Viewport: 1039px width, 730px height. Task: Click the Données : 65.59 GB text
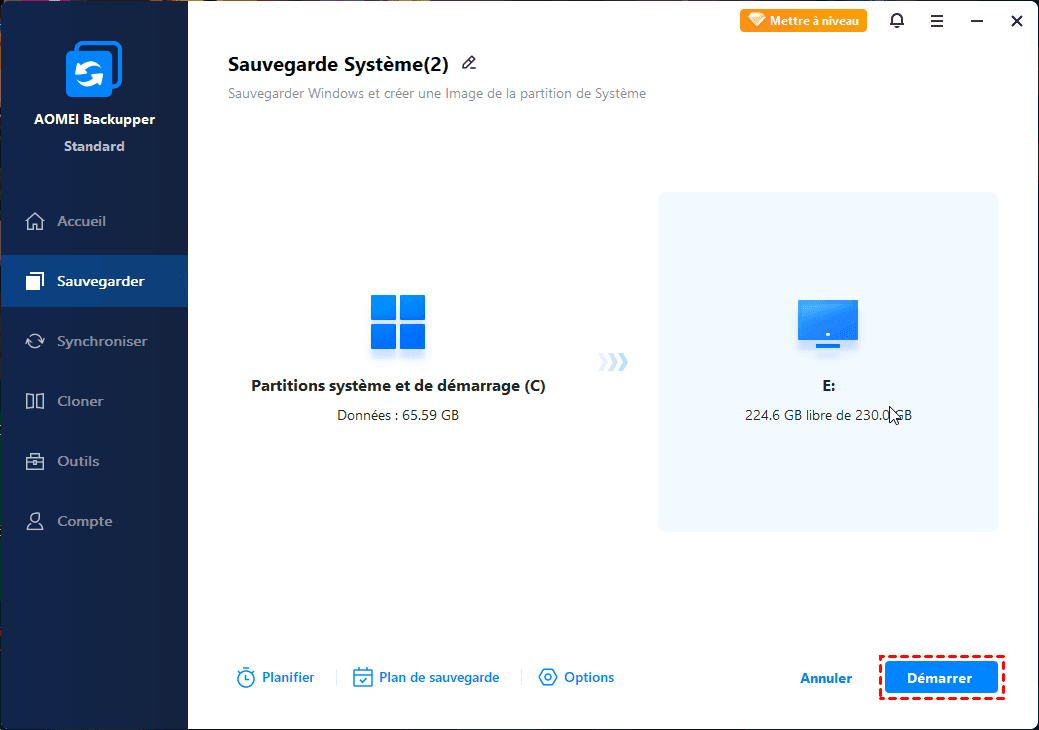398,415
